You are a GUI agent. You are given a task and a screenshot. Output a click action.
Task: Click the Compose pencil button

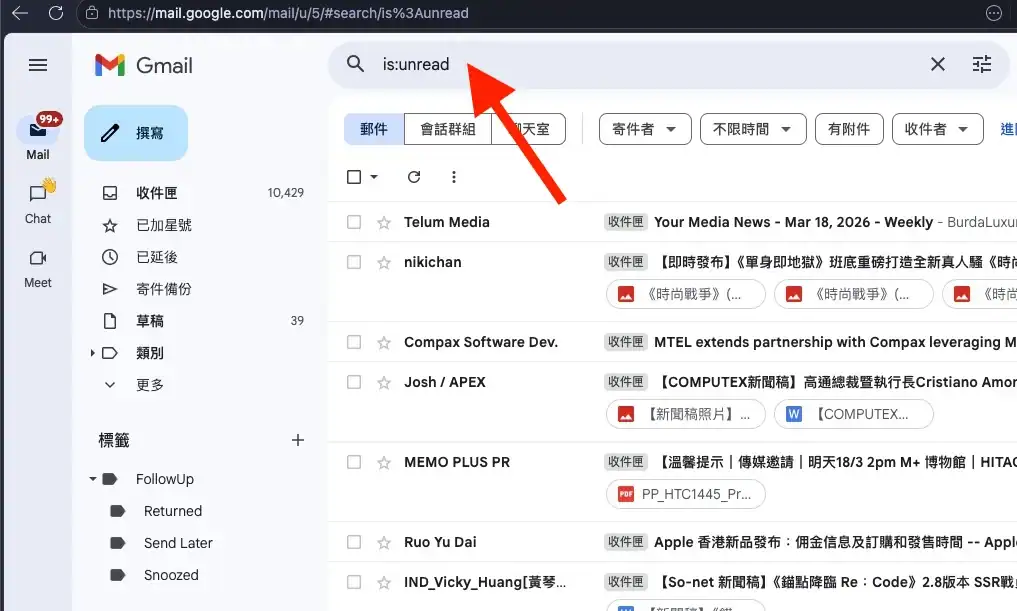click(136, 133)
